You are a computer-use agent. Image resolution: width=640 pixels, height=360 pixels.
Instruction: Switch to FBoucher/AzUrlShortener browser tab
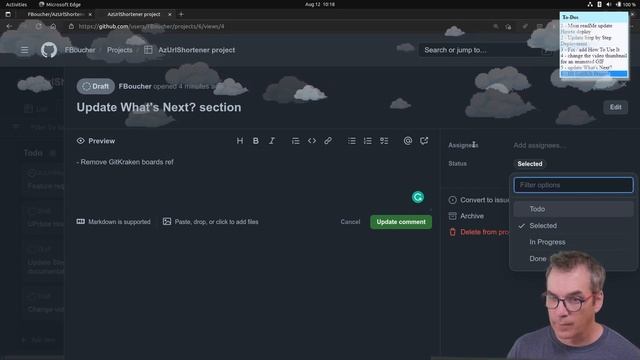[x=55, y=14]
